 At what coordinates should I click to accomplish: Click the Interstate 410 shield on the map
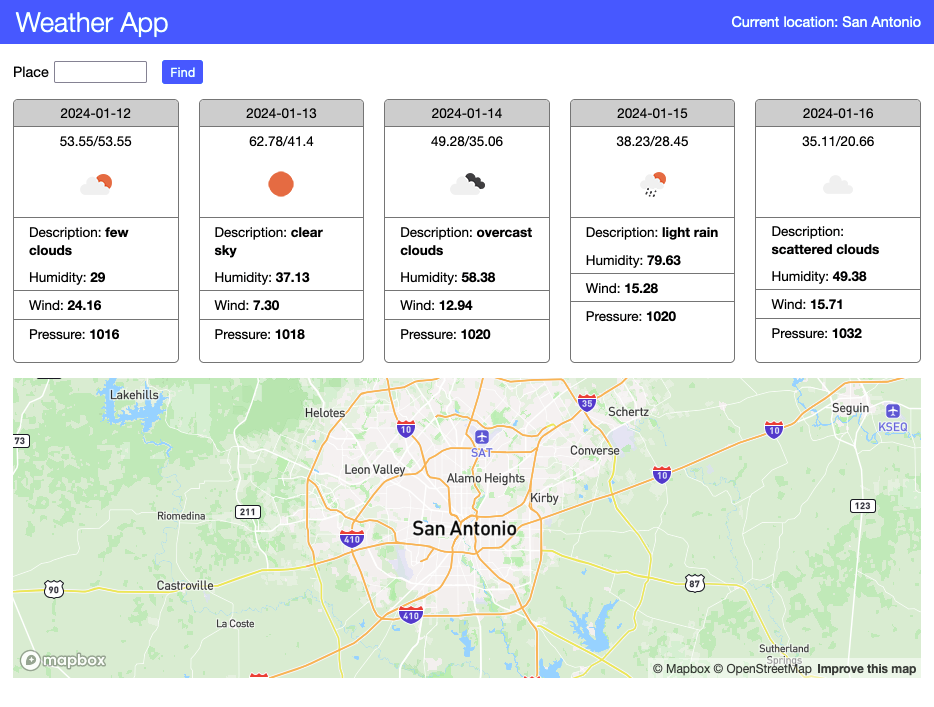point(351,538)
